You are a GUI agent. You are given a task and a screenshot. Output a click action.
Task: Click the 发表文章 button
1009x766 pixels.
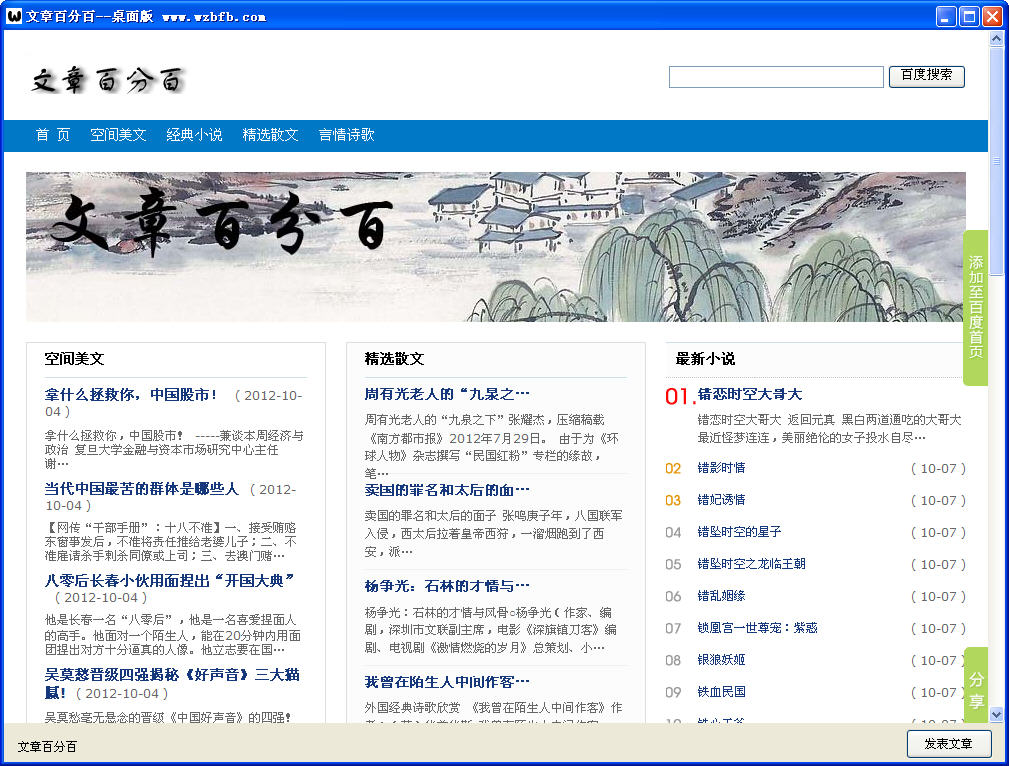click(x=949, y=743)
